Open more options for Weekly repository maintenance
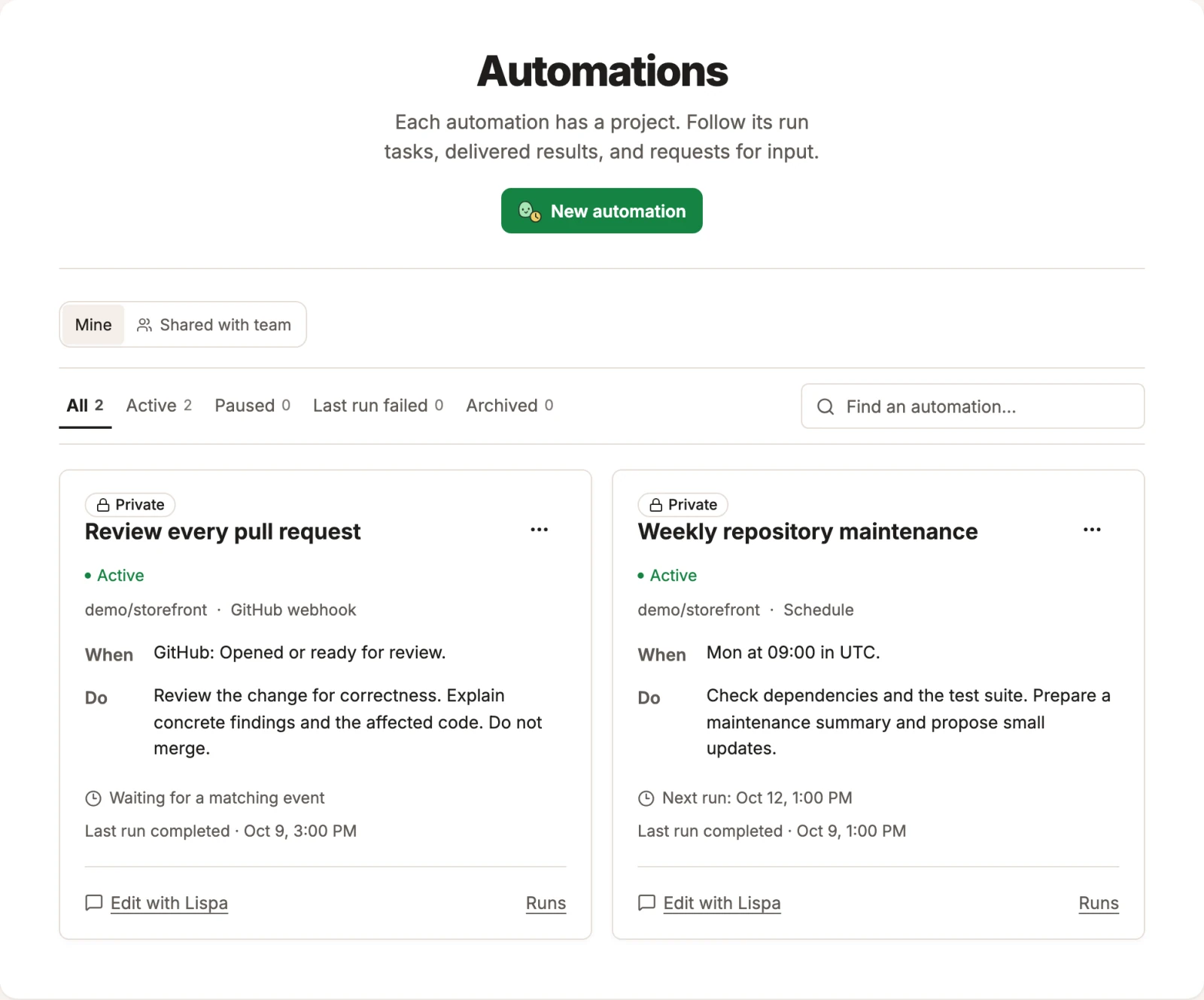This screenshot has width=1204, height=1000. tap(1092, 530)
